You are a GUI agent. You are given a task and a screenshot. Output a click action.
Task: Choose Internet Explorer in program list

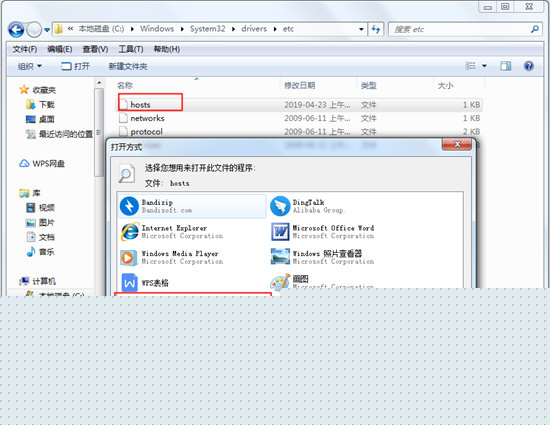192,231
